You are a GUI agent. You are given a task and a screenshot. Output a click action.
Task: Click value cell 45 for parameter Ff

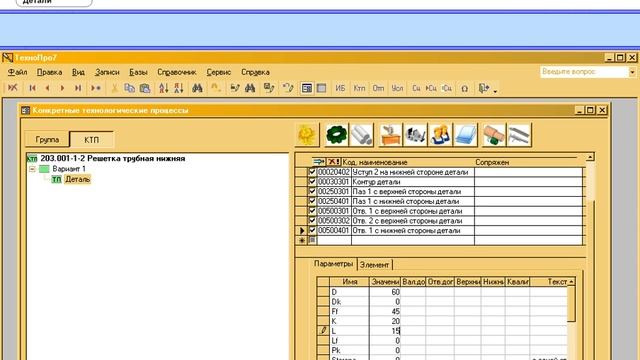click(x=385, y=311)
